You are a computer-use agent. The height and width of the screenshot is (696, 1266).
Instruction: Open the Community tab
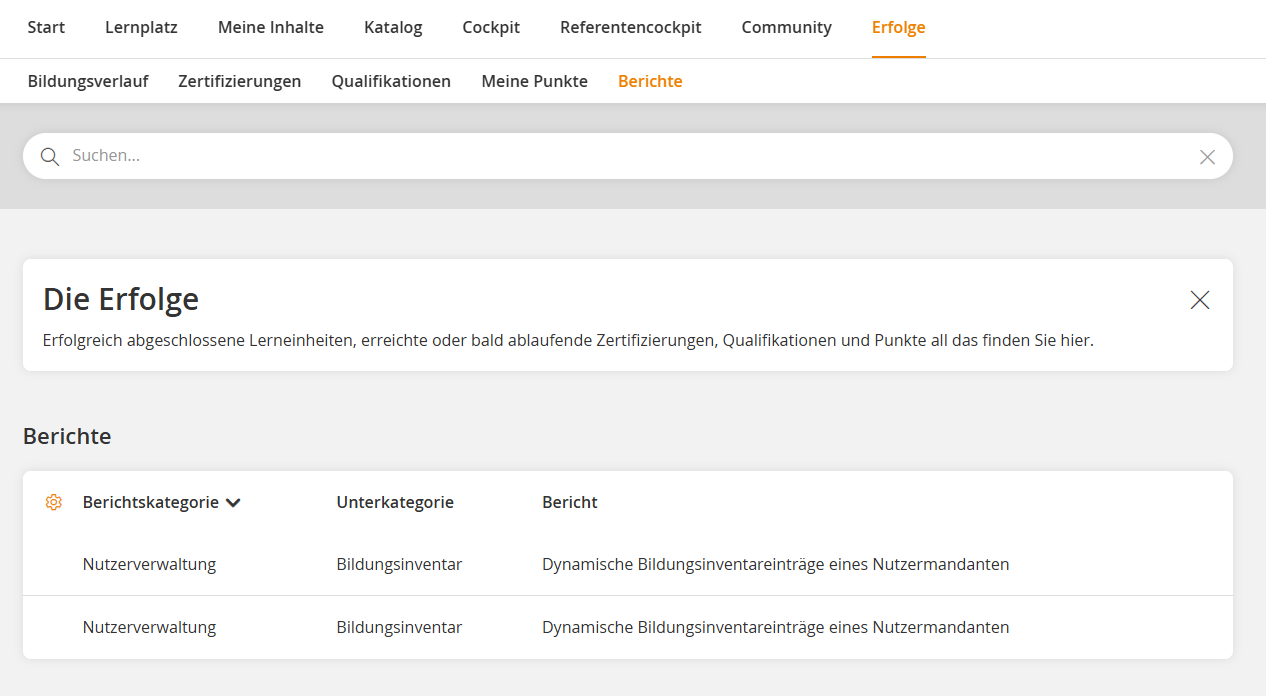coord(786,28)
